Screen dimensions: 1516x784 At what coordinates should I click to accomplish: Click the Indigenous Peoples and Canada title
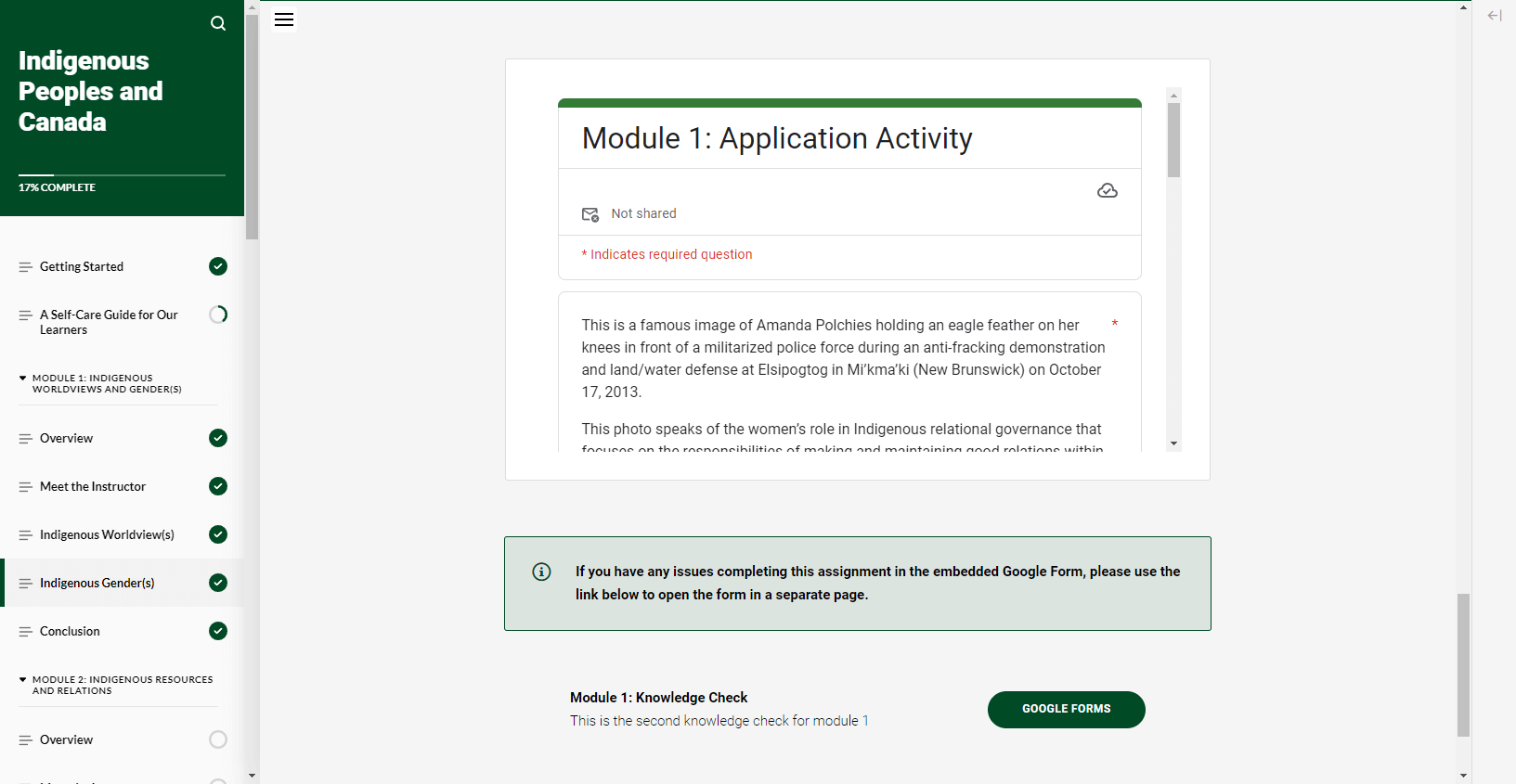pyautogui.click(x=91, y=91)
